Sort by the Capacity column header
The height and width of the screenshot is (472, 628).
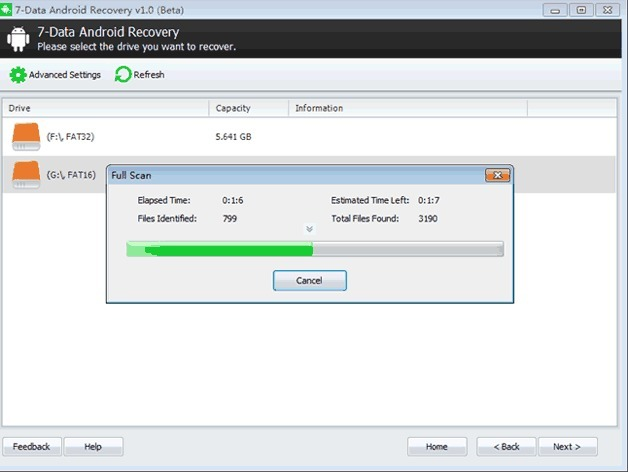click(248, 108)
